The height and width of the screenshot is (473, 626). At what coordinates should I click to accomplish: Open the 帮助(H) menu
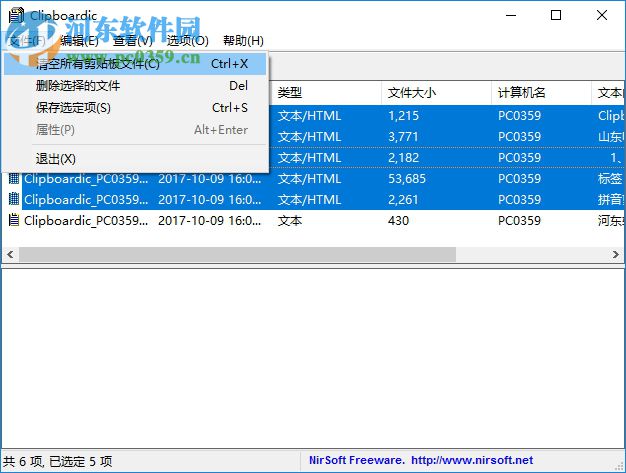point(243,40)
